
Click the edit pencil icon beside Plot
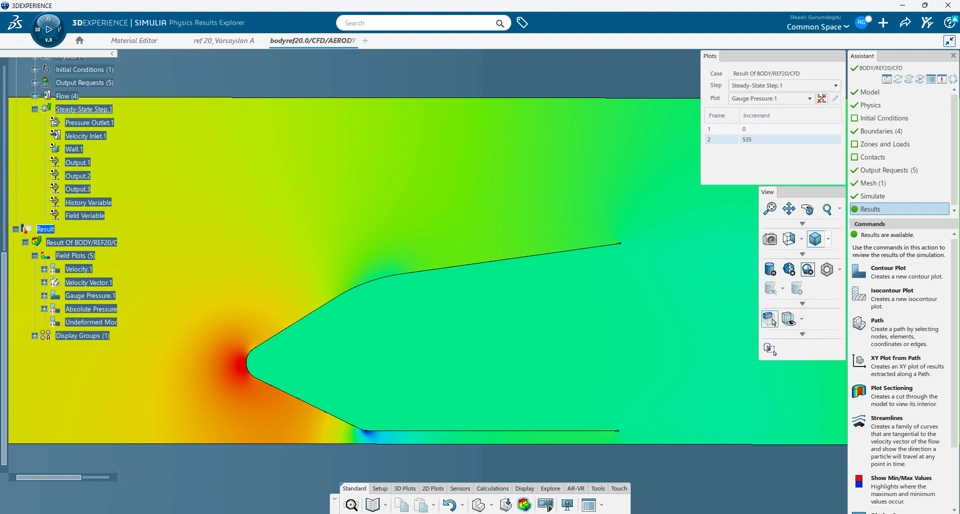[x=835, y=99]
